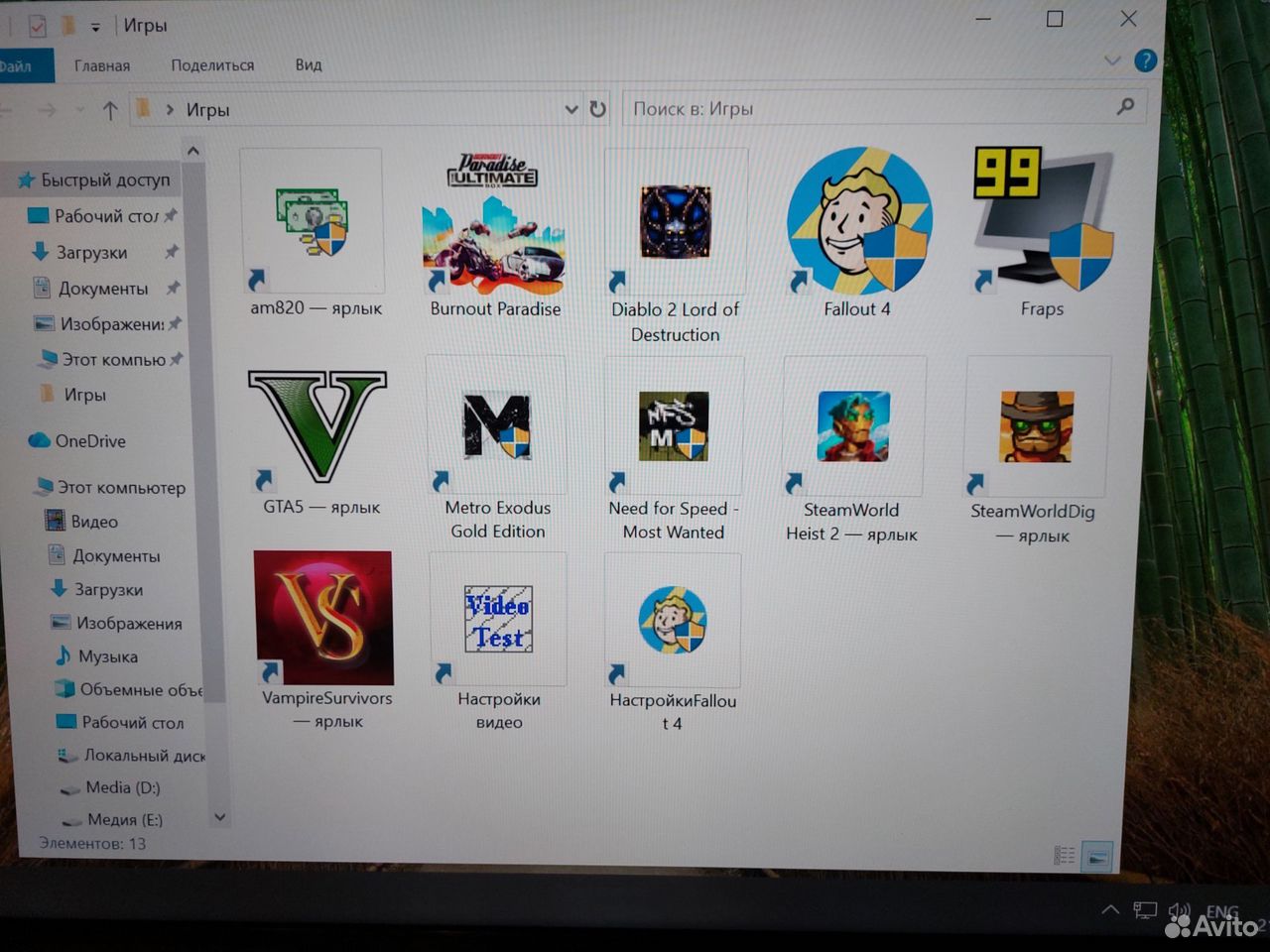
Task: Click the Игры address bar path
Action: (208, 110)
